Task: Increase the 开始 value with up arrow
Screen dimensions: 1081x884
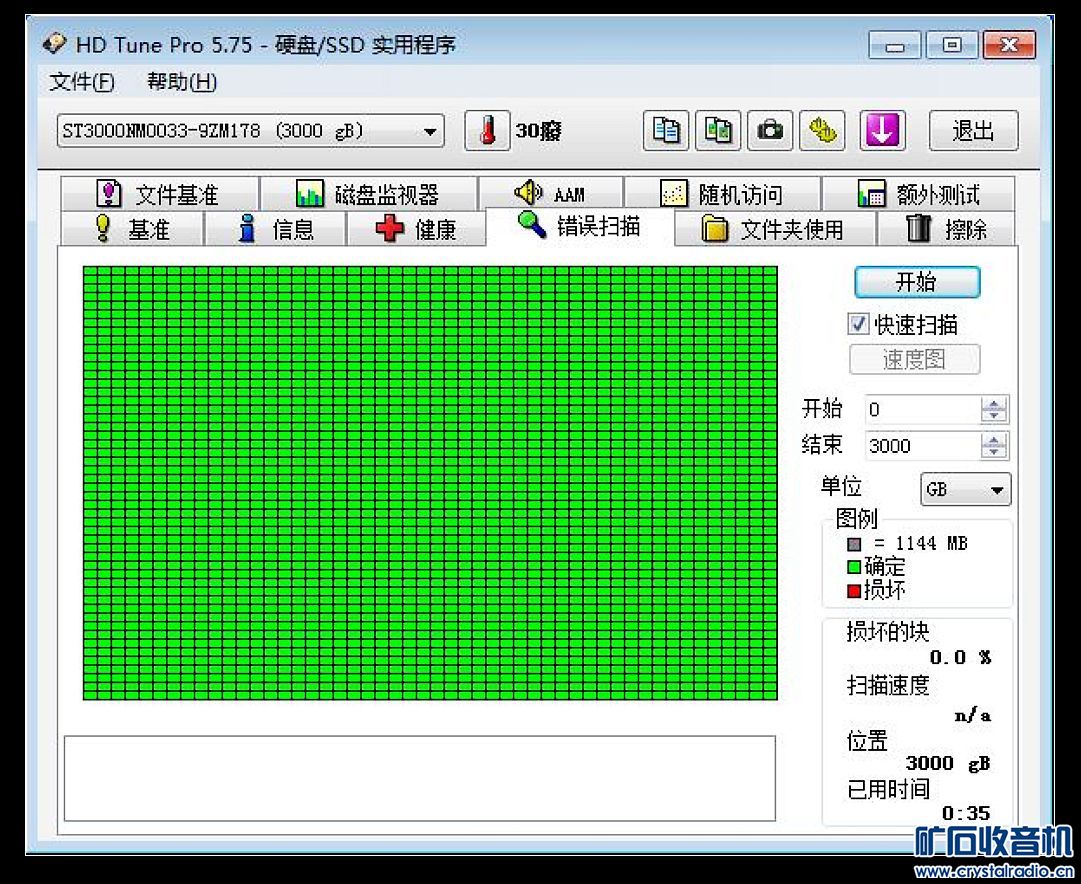Action: point(993,403)
